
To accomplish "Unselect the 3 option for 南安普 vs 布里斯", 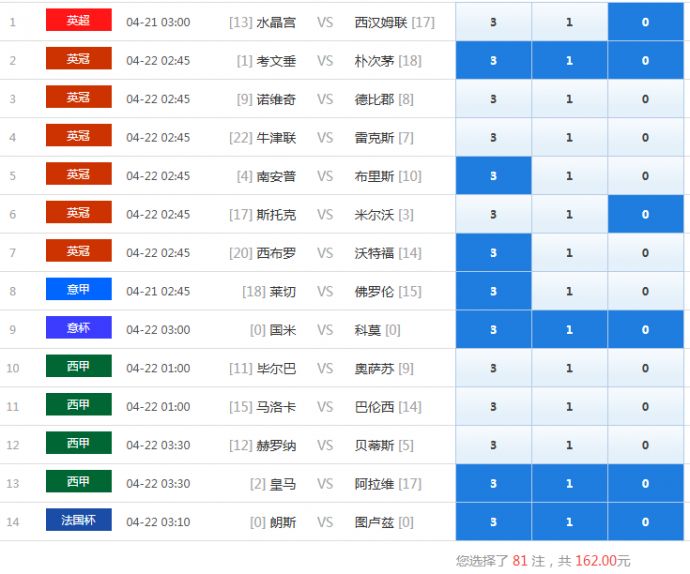I will (493, 176).
